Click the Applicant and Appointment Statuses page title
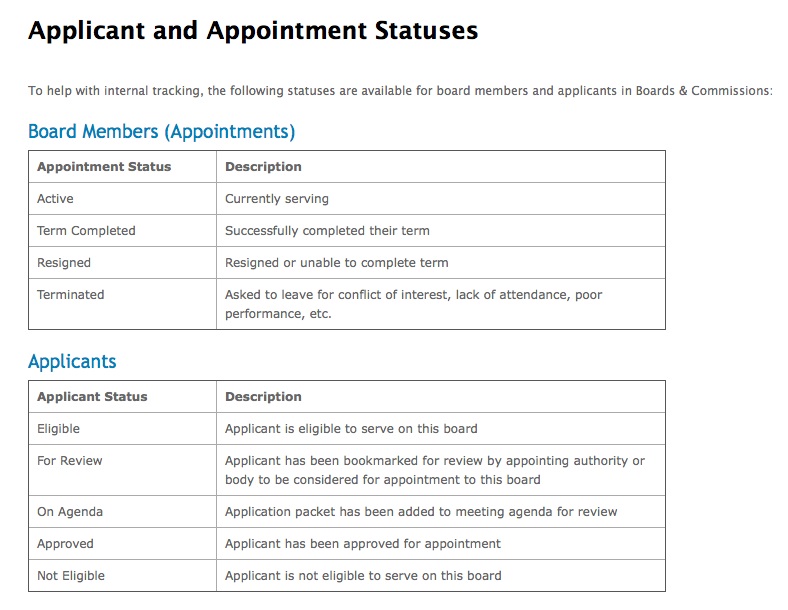 253,31
